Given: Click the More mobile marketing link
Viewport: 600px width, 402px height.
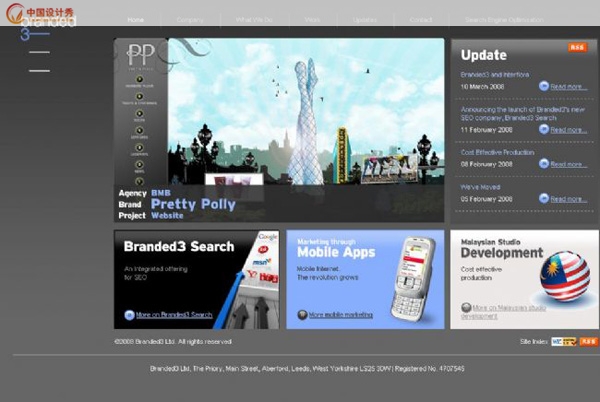Looking at the screenshot, I should coord(341,315).
